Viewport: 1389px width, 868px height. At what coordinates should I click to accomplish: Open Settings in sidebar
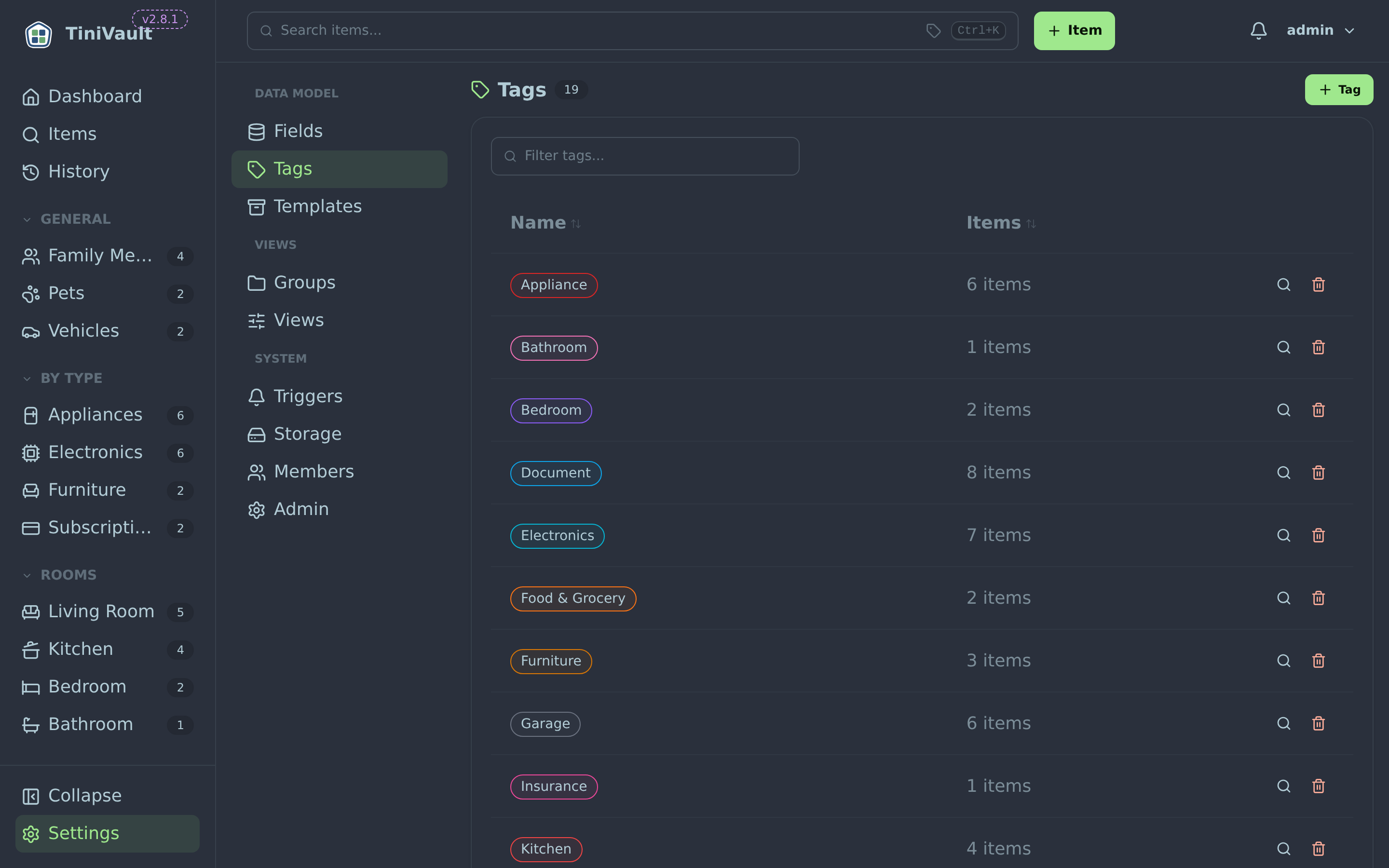(x=108, y=834)
